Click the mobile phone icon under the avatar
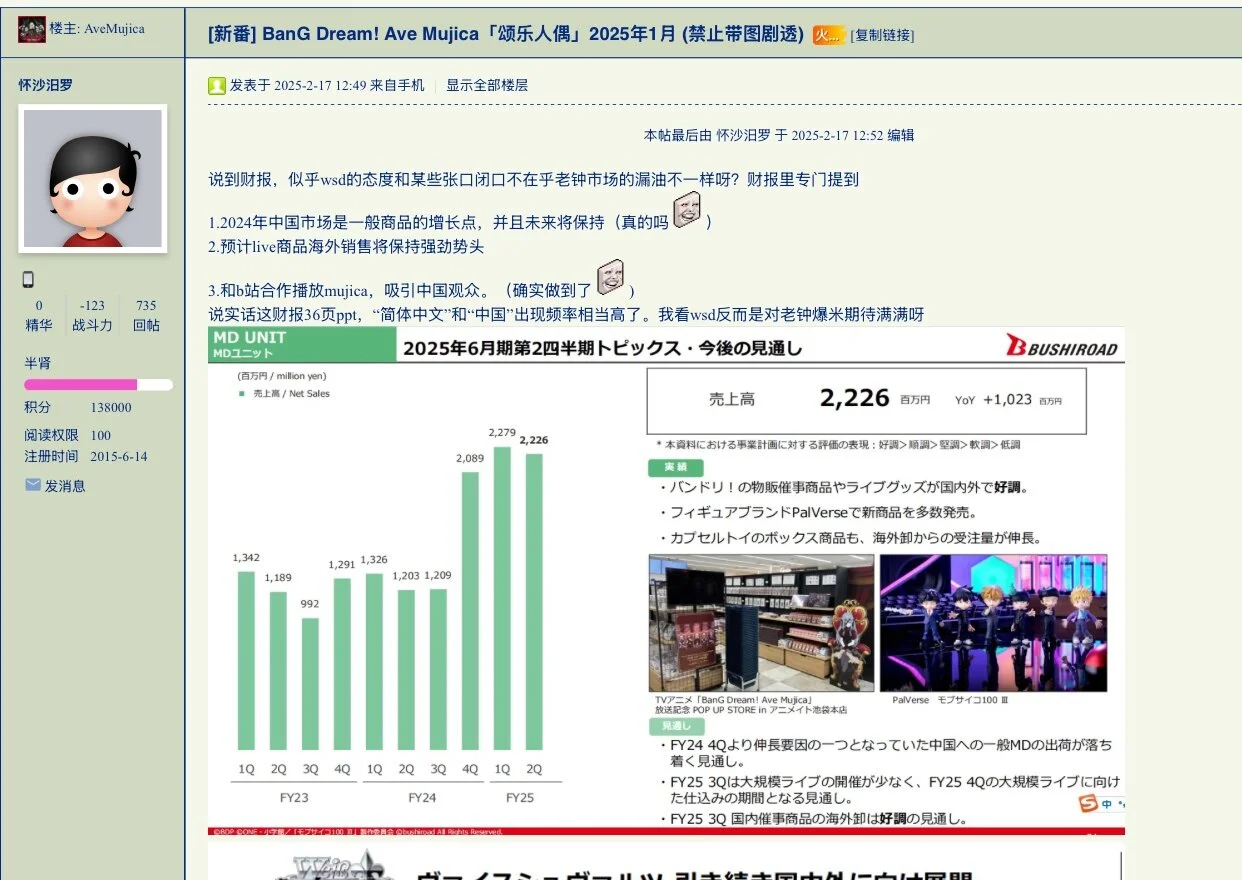Image resolution: width=1242 pixels, height=880 pixels. pyautogui.click(x=28, y=280)
